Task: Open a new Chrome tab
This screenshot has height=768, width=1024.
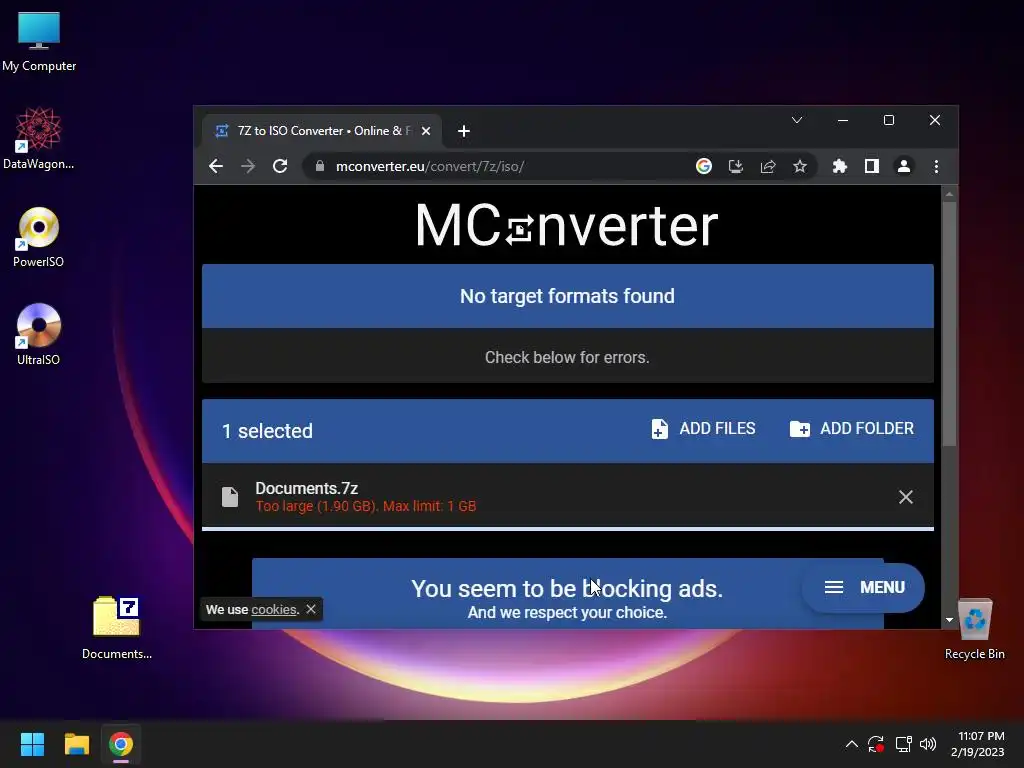Action: [464, 131]
